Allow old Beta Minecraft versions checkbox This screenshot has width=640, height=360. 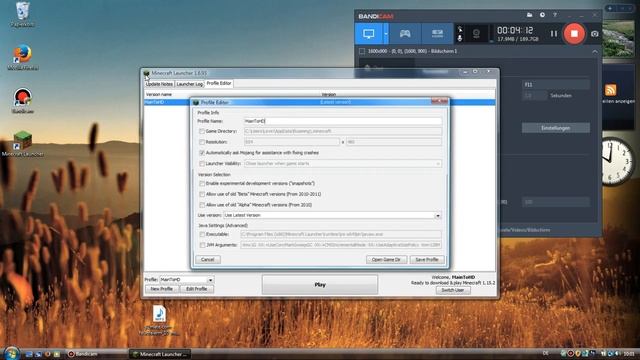tap(202, 194)
